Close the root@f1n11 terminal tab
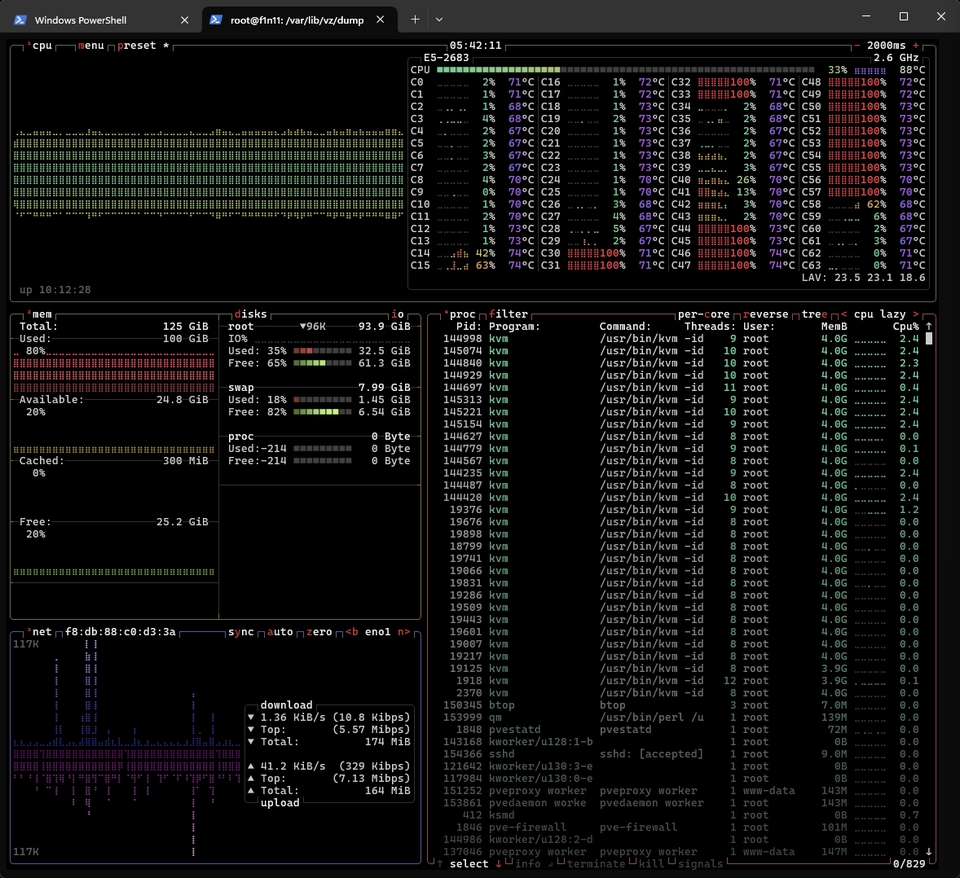Viewport: 960px width, 878px height. tap(380, 20)
